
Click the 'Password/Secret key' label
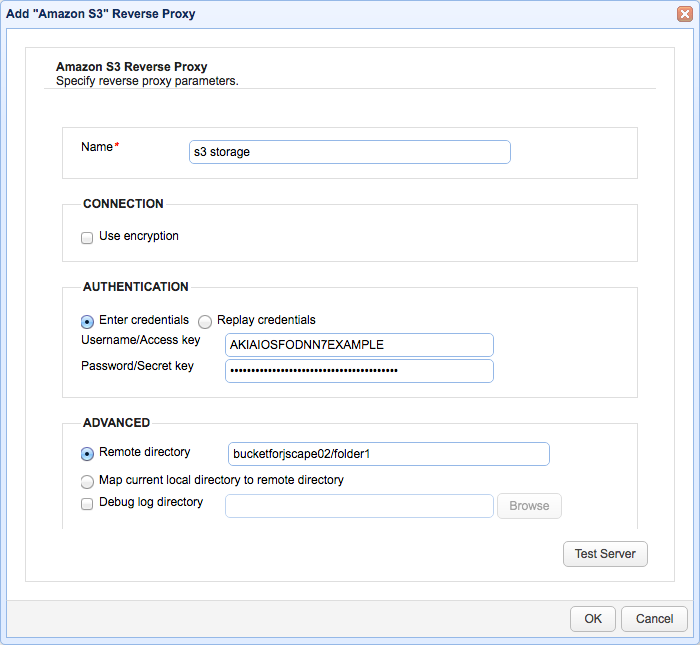point(138,366)
